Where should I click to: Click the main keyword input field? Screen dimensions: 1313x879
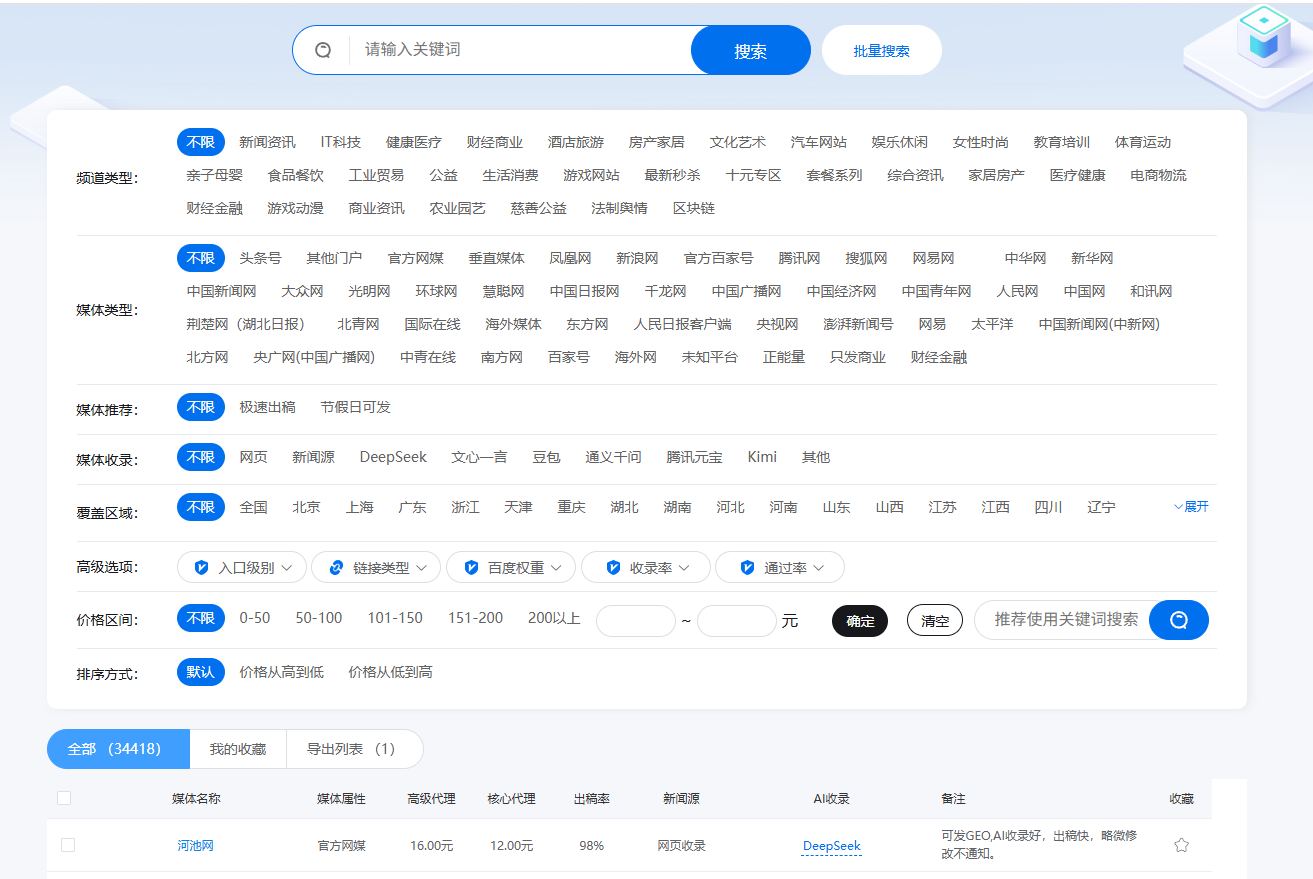click(x=520, y=50)
